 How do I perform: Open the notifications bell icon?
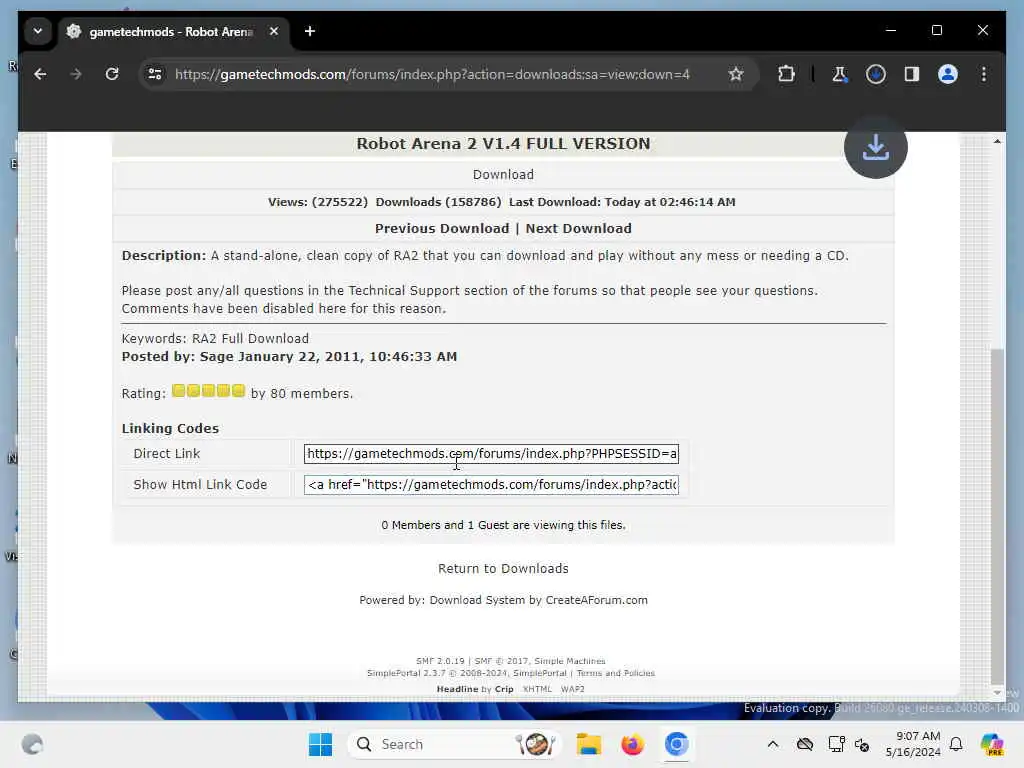pyautogui.click(x=956, y=744)
